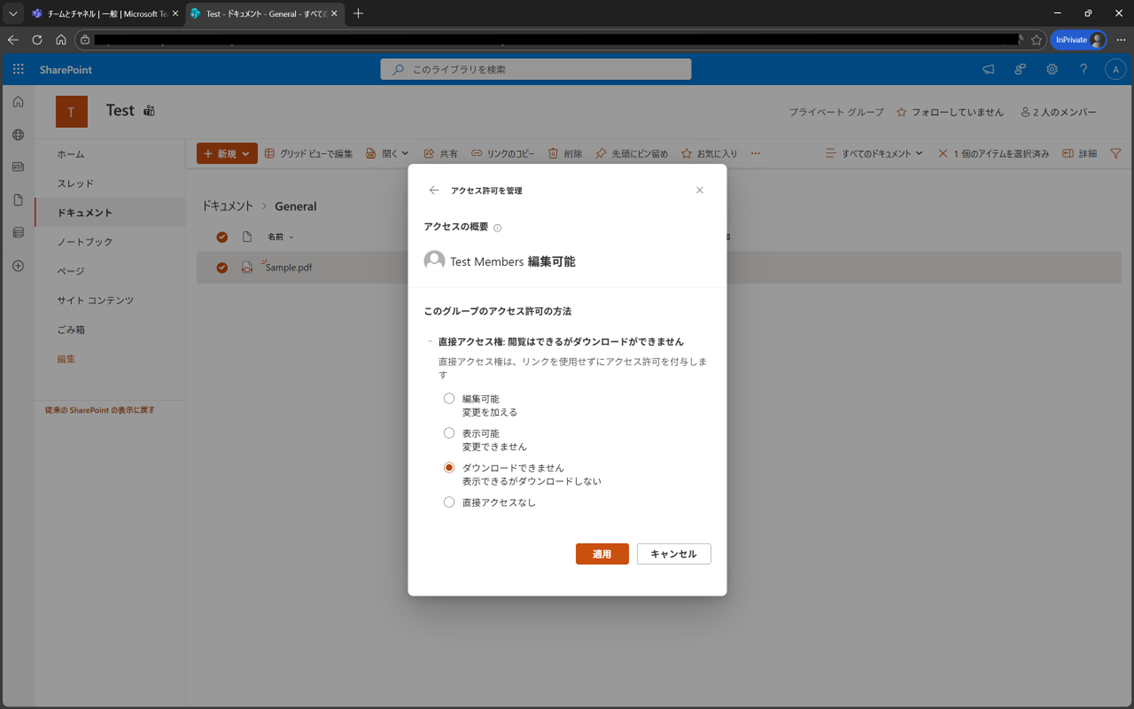Open ページ in site navigation
The width and height of the screenshot is (1134, 709).
pyautogui.click(x=71, y=271)
